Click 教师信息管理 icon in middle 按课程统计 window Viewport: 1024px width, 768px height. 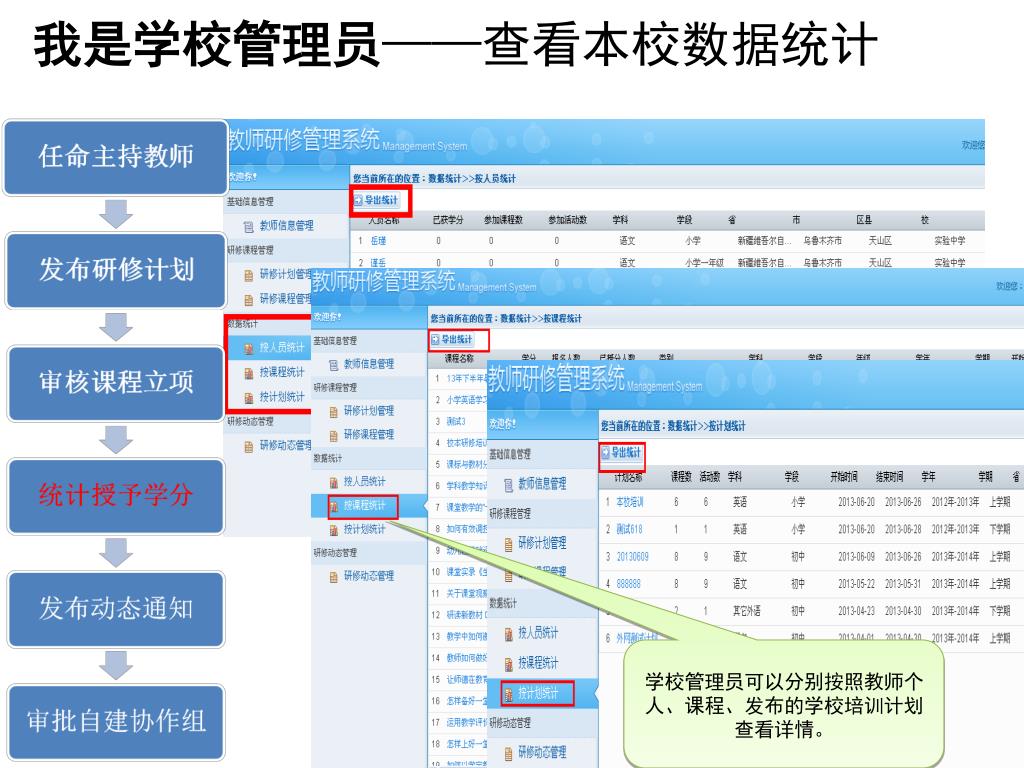(x=334, y=364)
